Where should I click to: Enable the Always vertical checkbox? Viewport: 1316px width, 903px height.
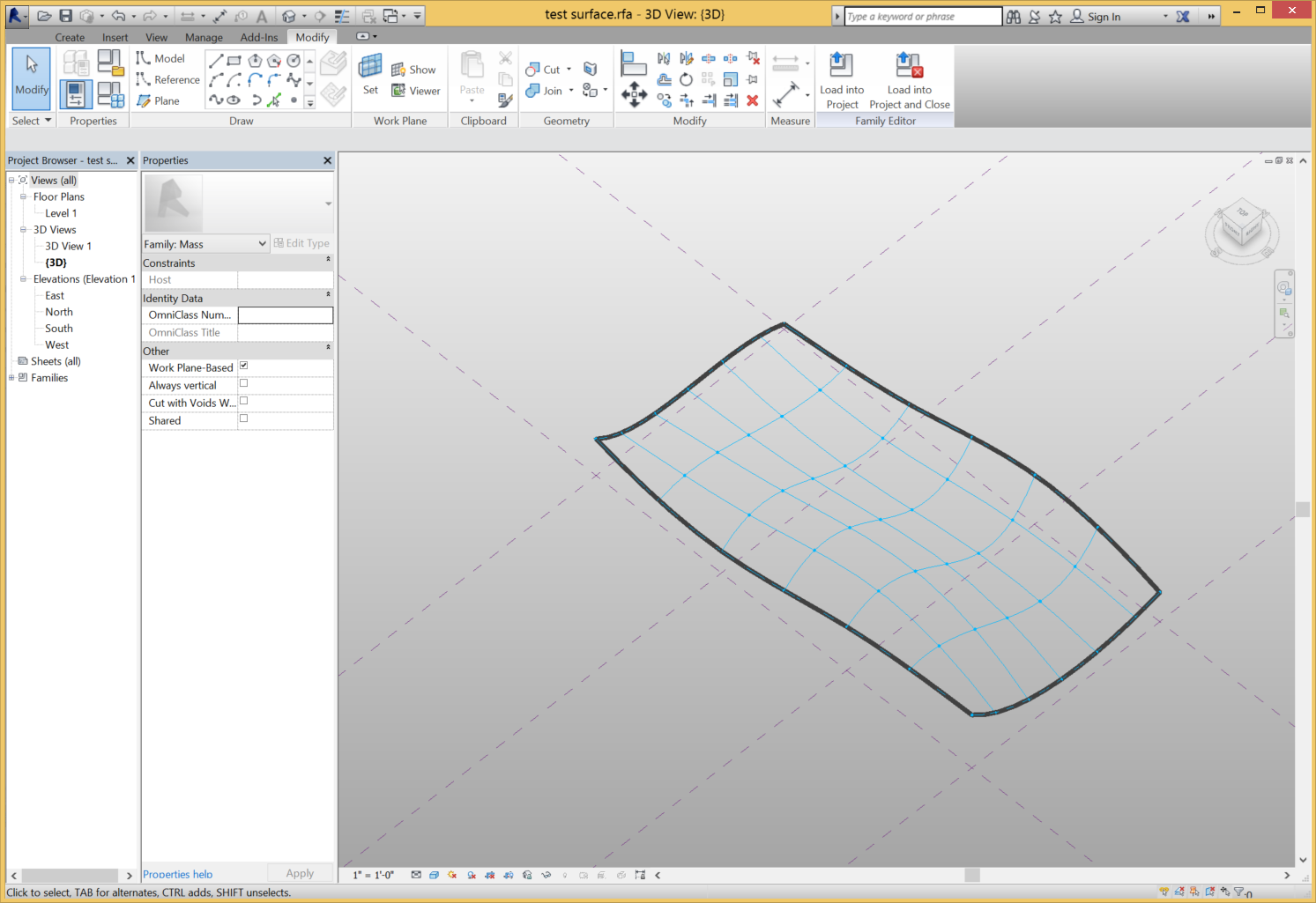point(244,383)
